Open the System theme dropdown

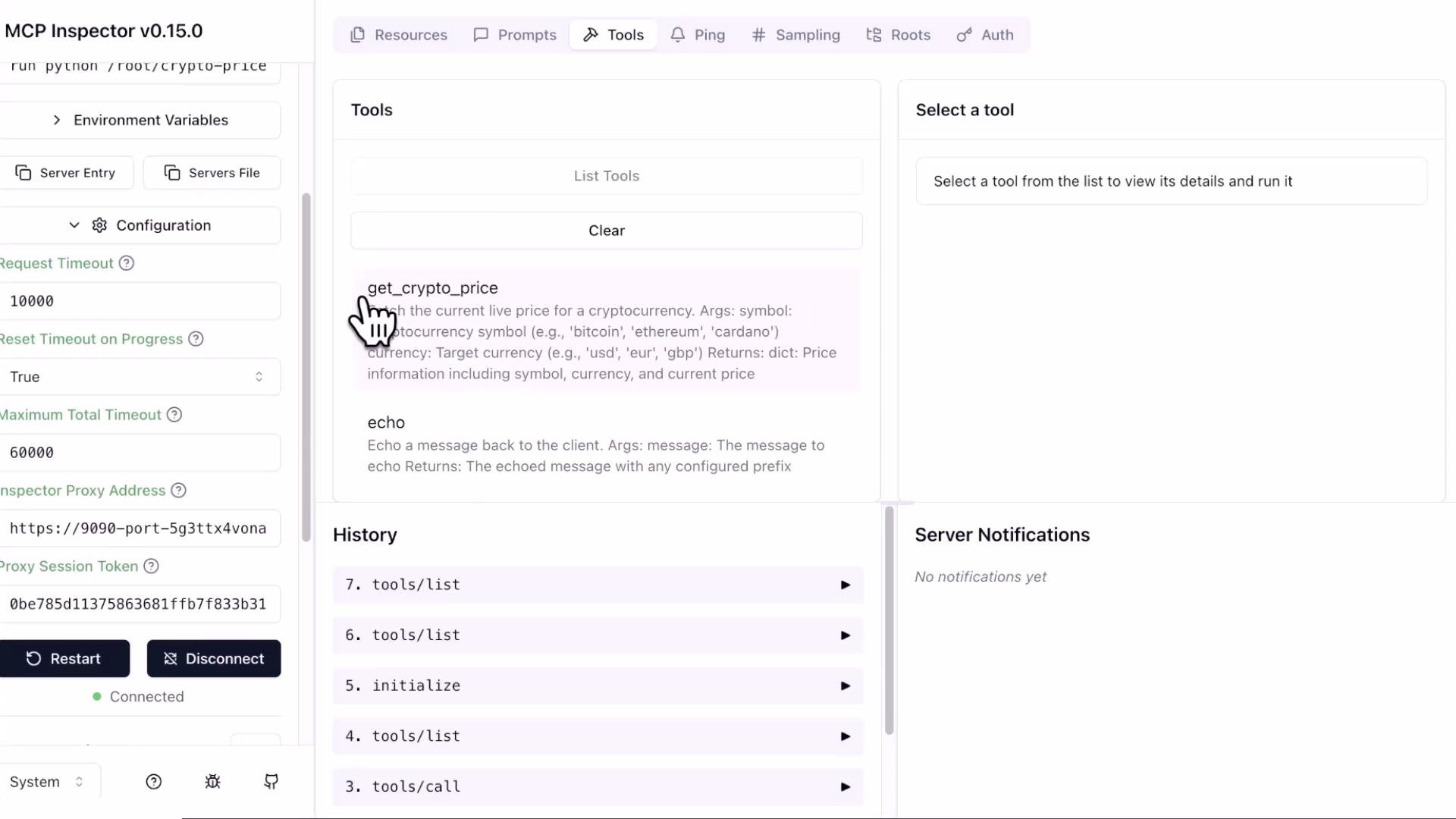click(x=50, y=782)
